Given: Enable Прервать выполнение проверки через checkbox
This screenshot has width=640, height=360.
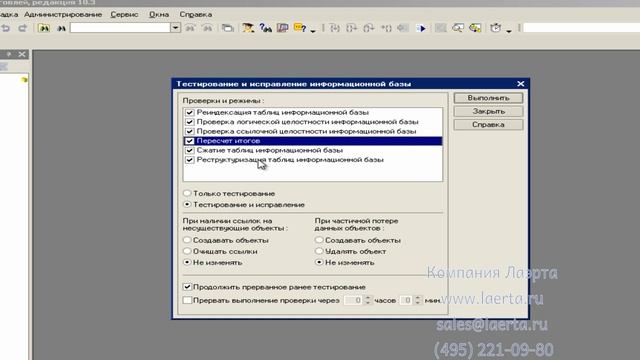Looking at the screenshot, I should coord(187,300).
